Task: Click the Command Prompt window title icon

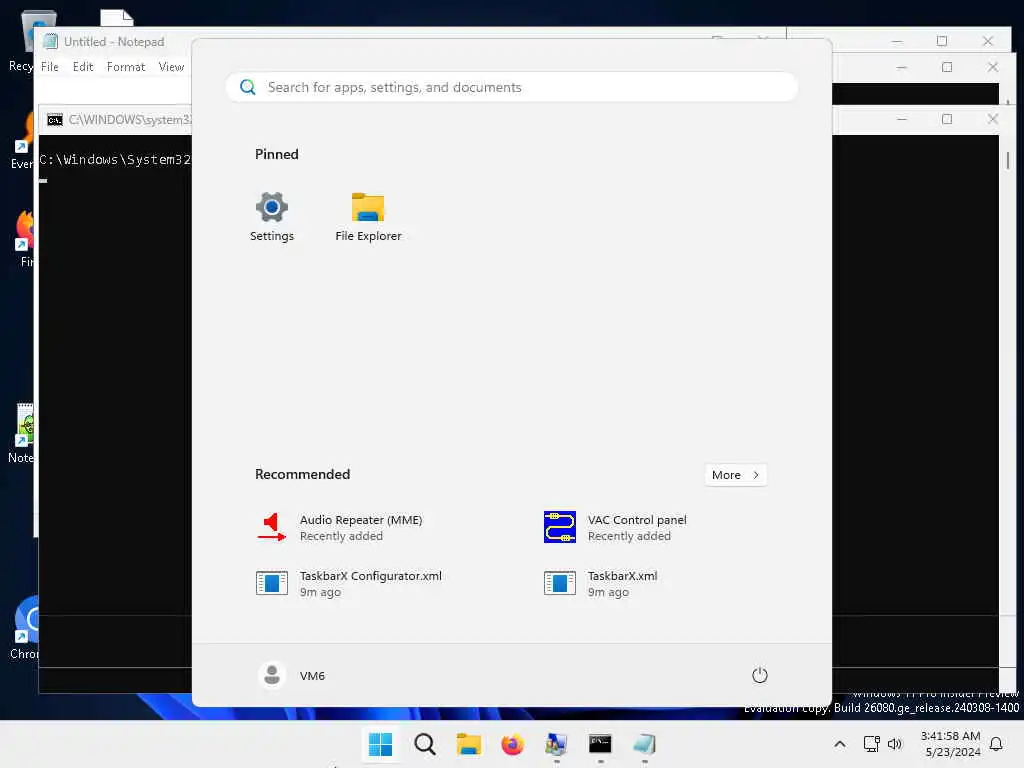Action: pos(55,120)
